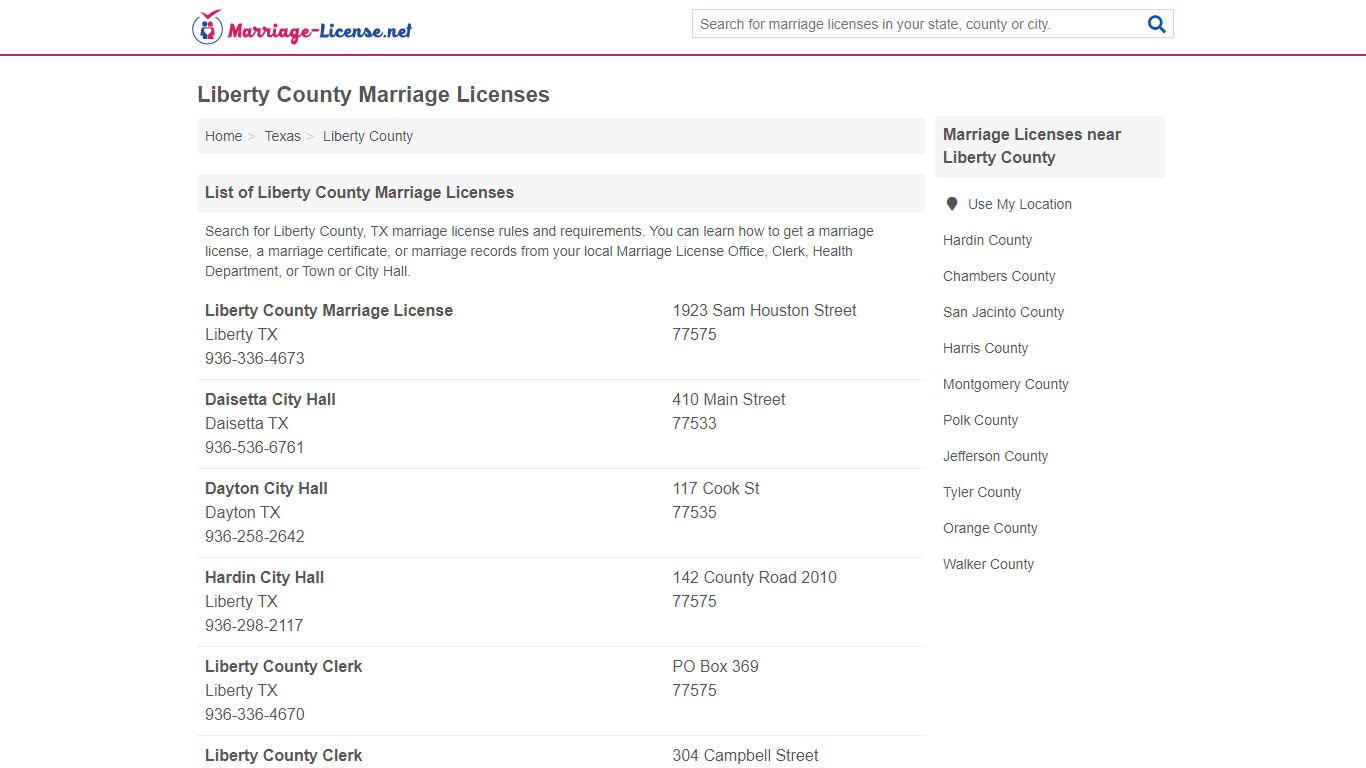Click address PO Box 369
Viewport: 1366px width, 768px height.
tap(715, 666)
